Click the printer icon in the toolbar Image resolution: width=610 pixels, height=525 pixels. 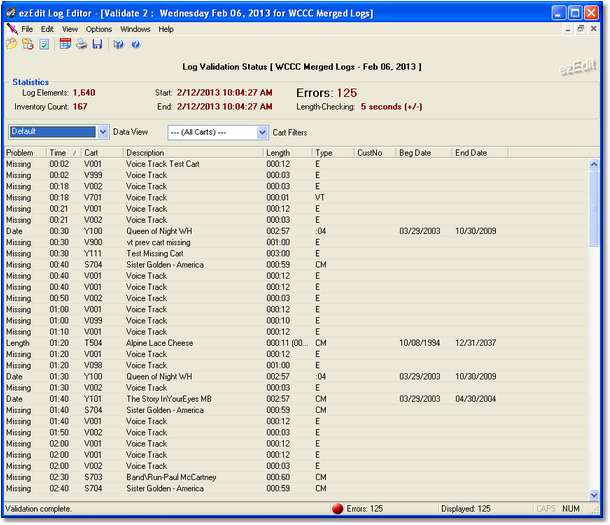81,44
